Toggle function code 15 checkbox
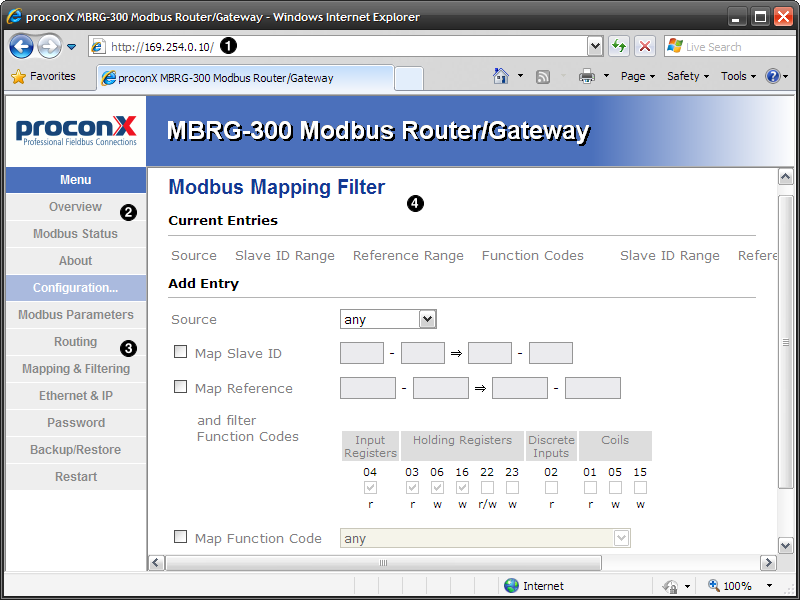 pos(640,488)
